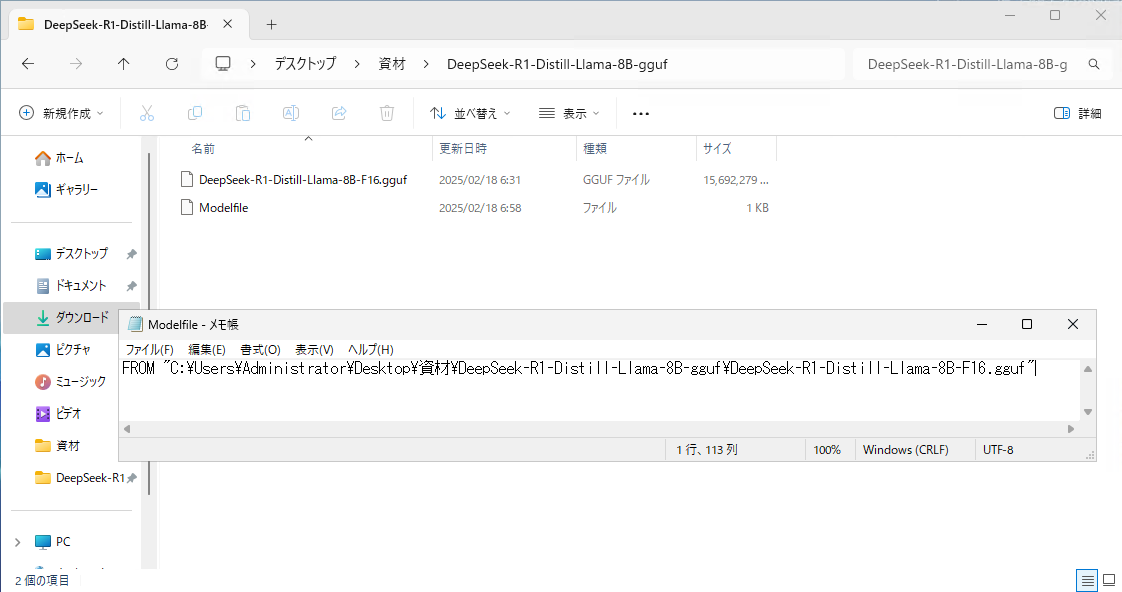1122x592 pixels.
Task: Click the Notepad text area with the FROM line
Action: coord(600,390)
